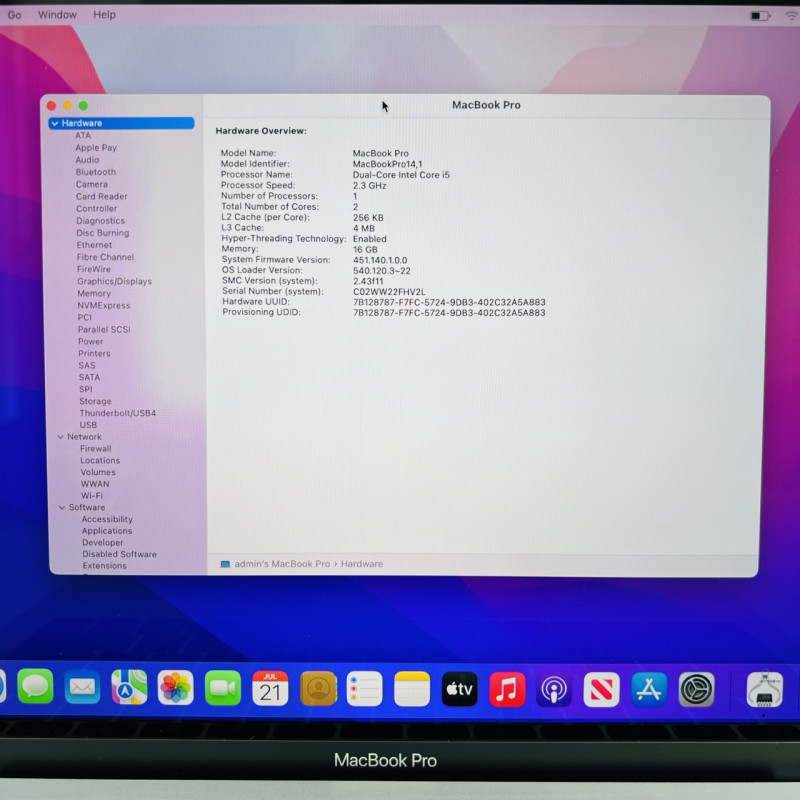This screenshot has width=800, height=800.
Task: Select Fibre Channel category
Action: (x=105, y=257)
